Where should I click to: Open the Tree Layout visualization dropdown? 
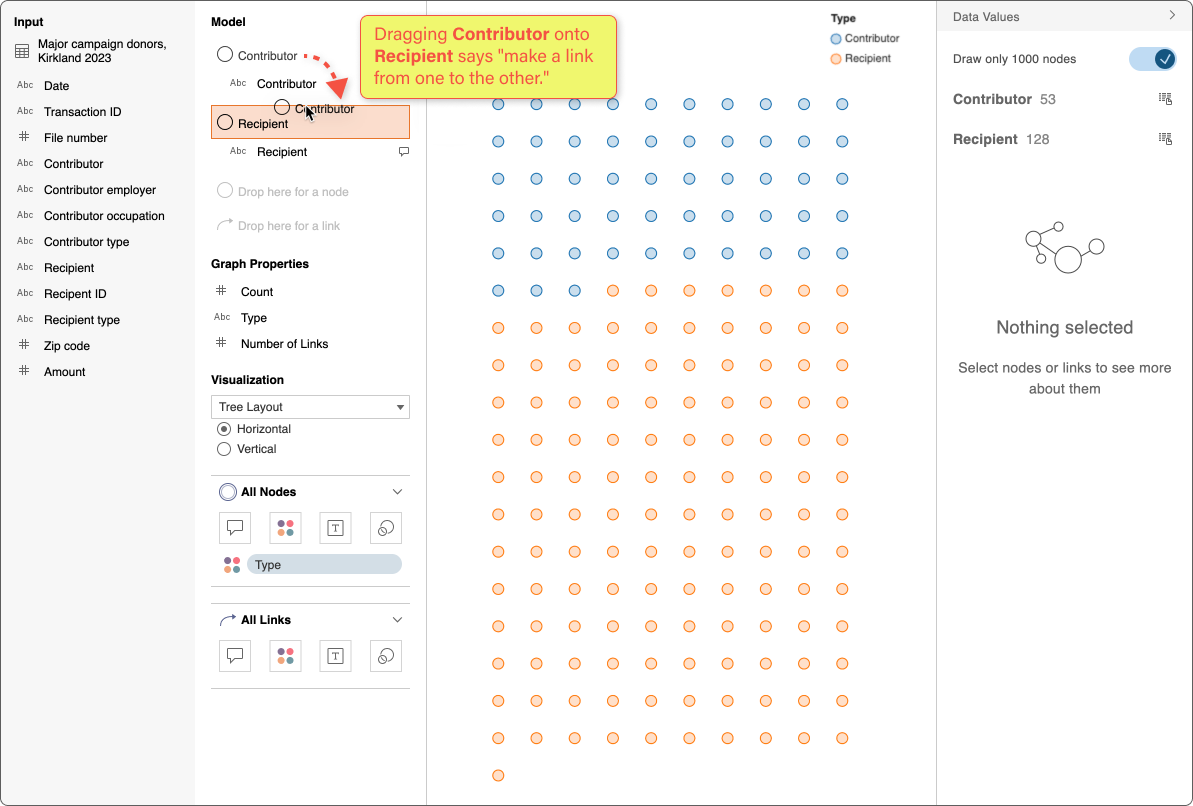point(310,407)
